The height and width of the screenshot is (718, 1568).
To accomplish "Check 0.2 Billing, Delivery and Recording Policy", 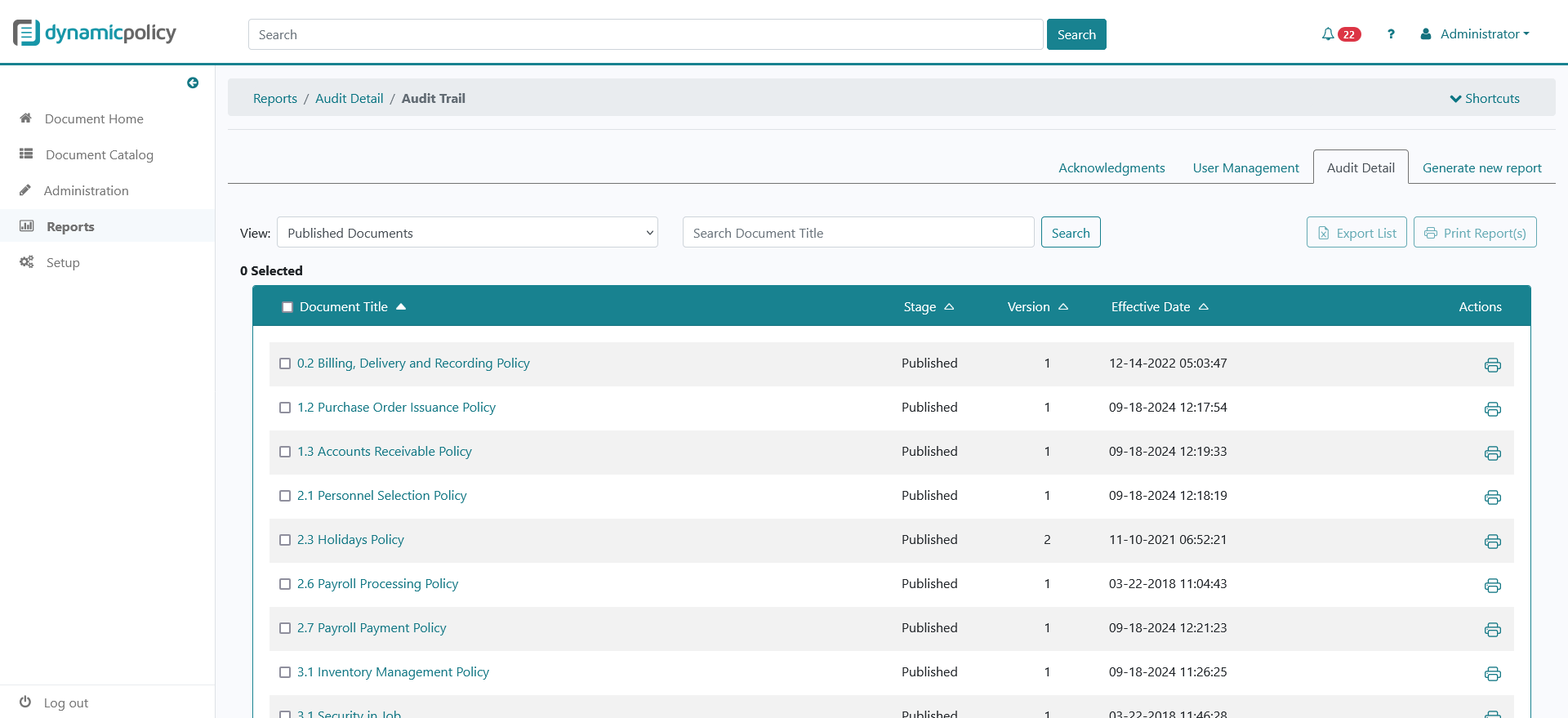I will (285, 363).
